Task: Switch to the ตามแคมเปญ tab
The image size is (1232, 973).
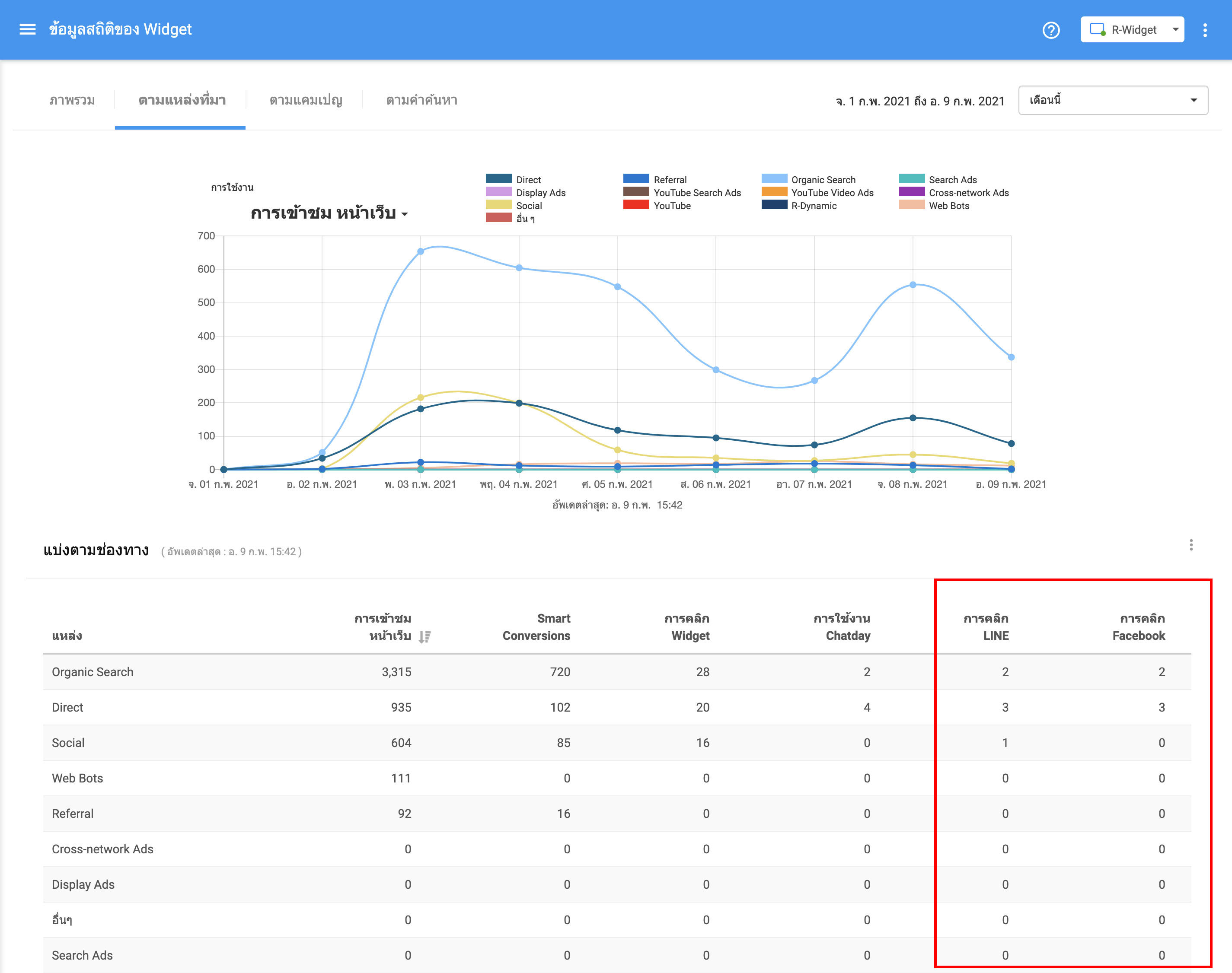Action: [304, 100]
